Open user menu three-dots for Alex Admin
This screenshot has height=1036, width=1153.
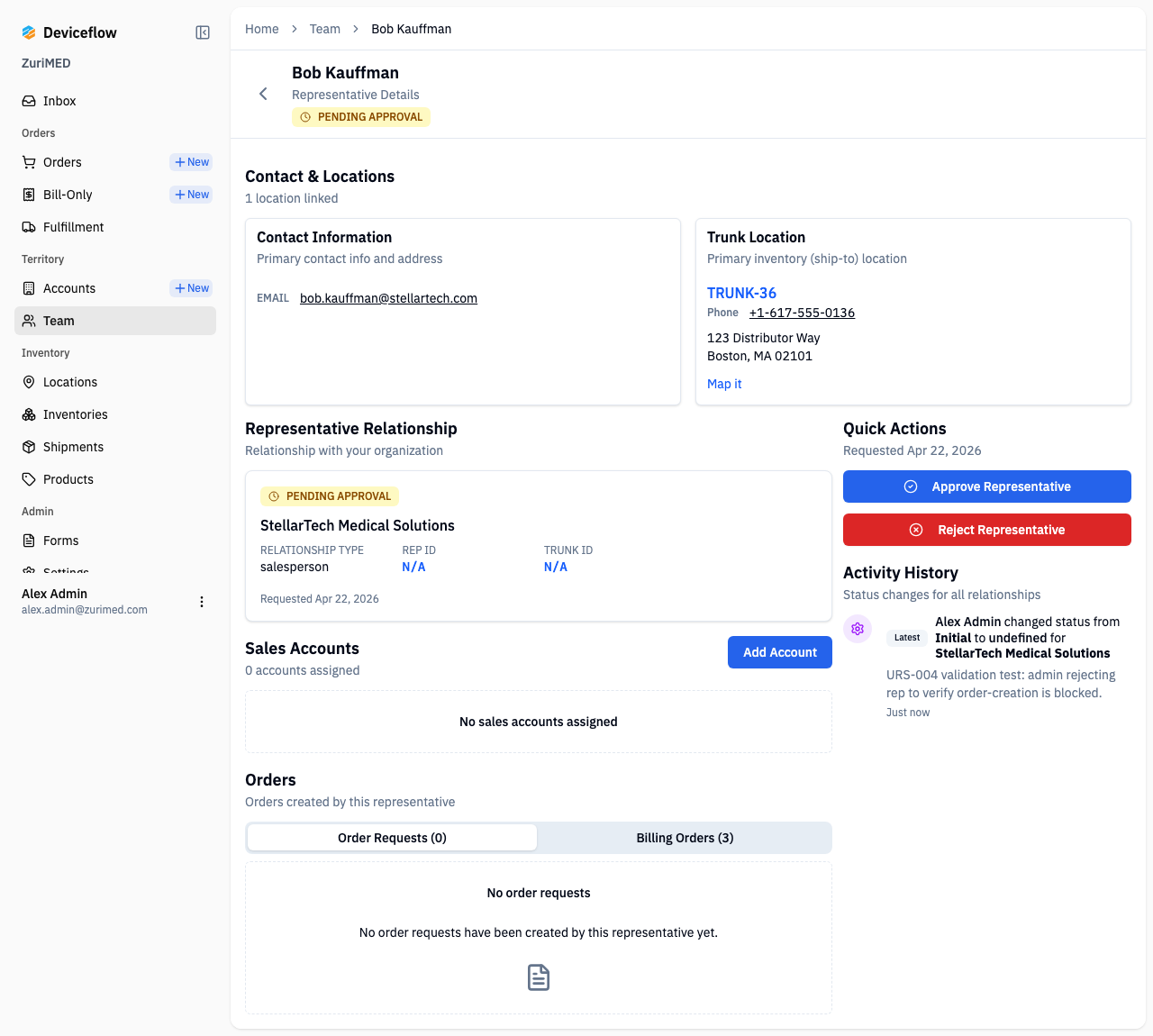coord(202,602)
